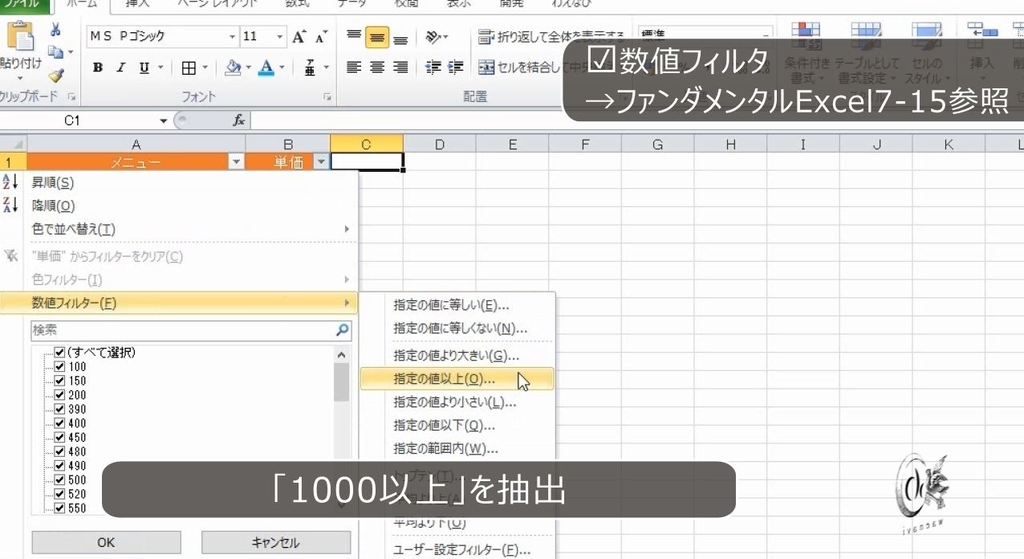Click the Cut scissors icon
The image size is (1024, 559).
56,29
